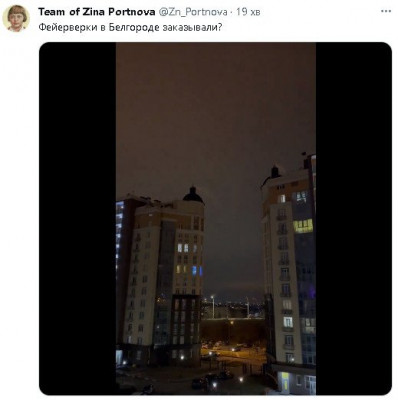The image size is (398, 400).
Task: Click the tweet text about Фейерверки в Белгороде
Action: (130, 27)
